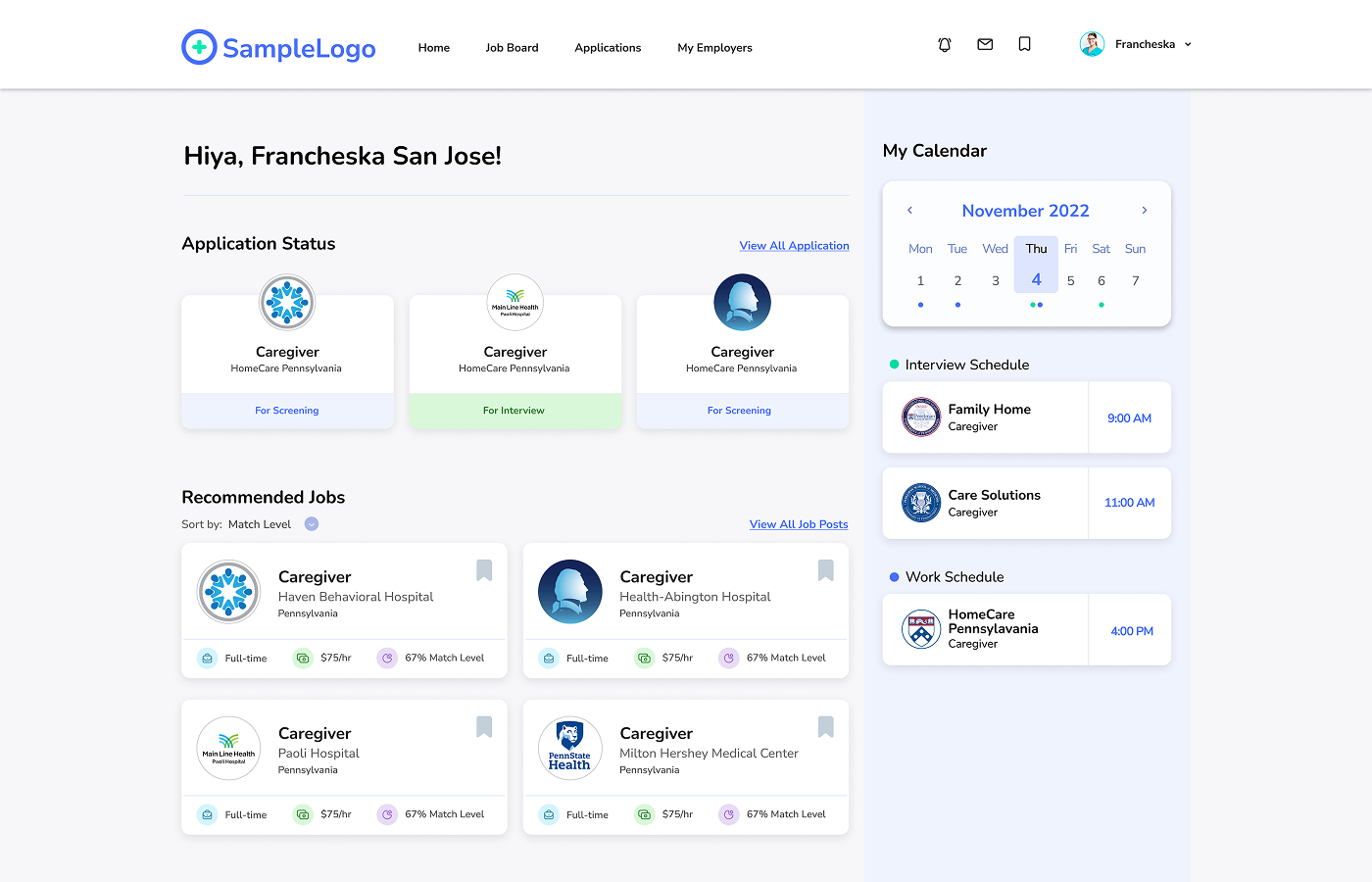1372x882 pixels.
Task: Open the notifications bell
Action: click(945, 44)
